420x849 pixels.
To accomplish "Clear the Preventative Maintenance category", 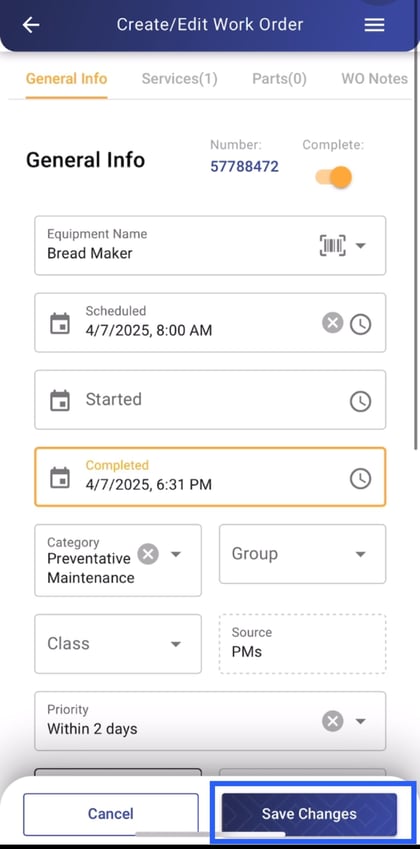I will coord(148,554).
